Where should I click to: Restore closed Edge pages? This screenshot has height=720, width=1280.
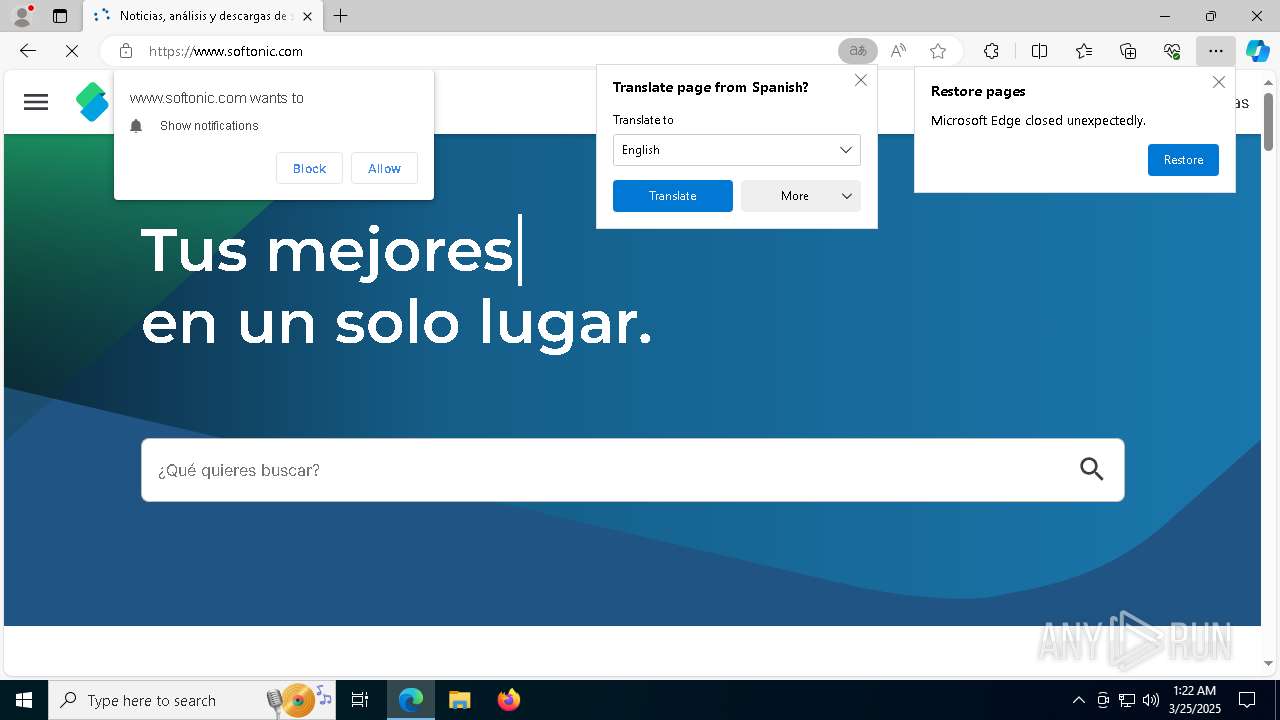pos(1183,160)
